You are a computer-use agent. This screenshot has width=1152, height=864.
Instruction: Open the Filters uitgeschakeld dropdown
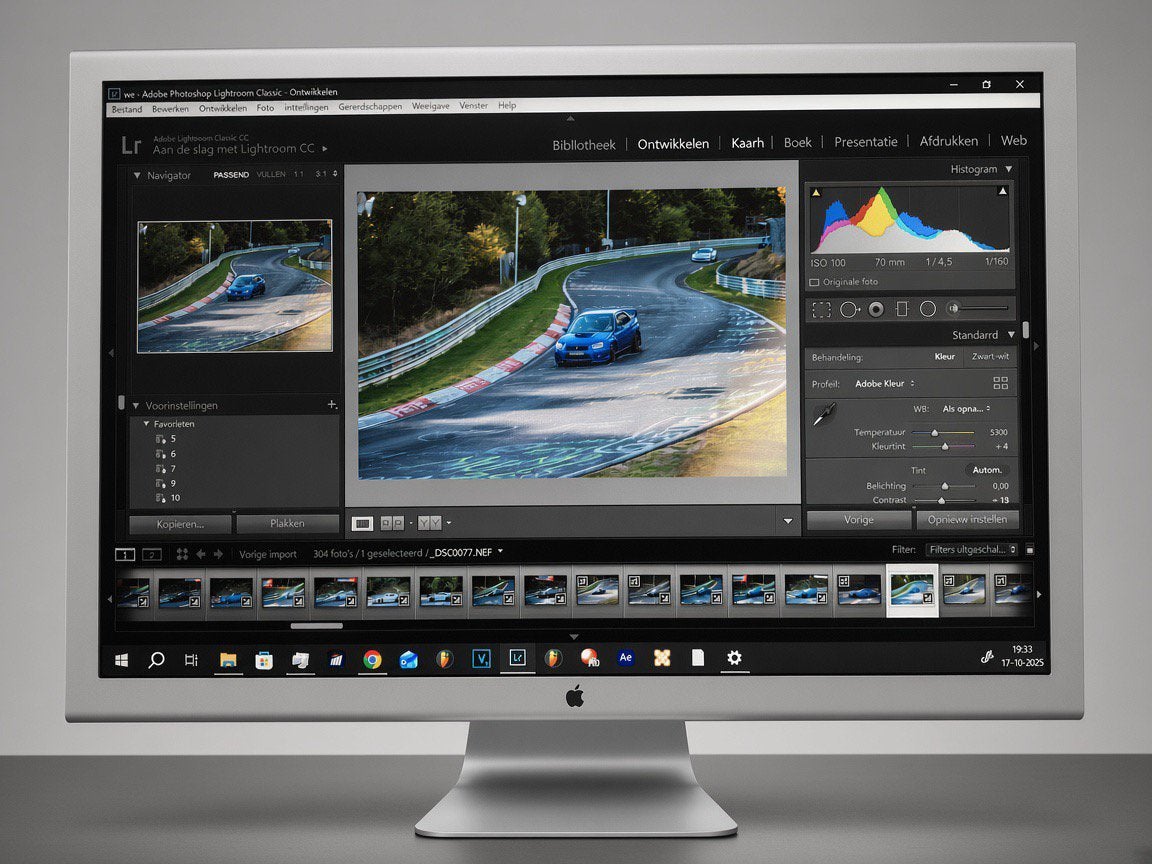[x=971, y=550]
